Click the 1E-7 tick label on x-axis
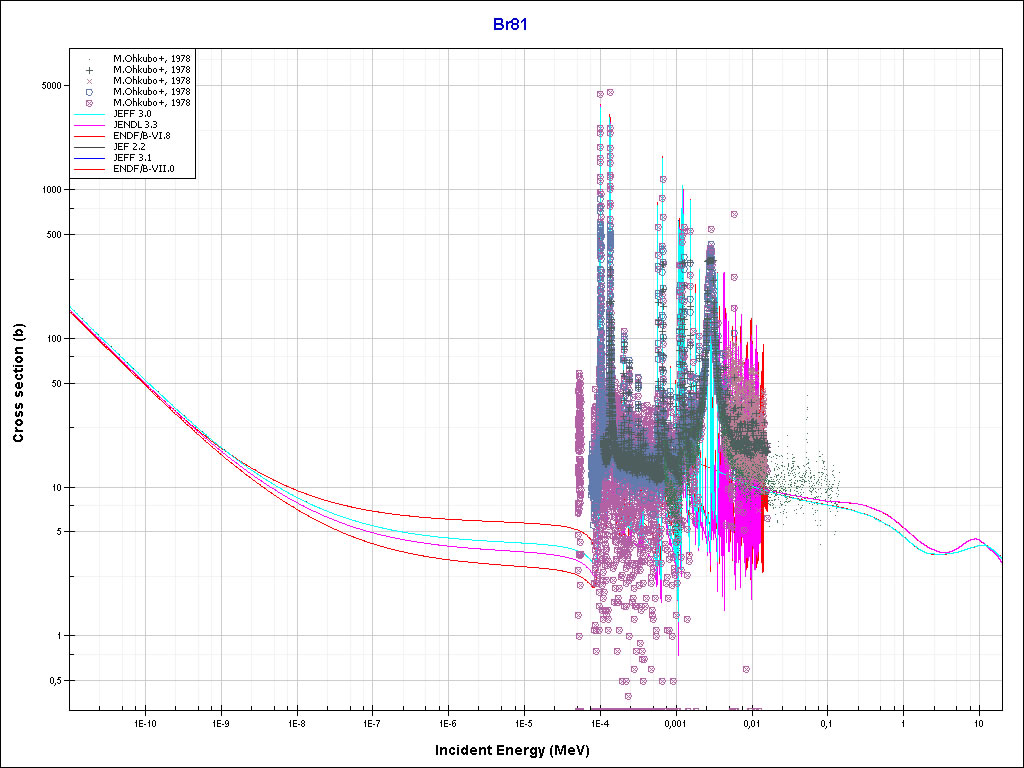This screenshot has height=768, width=1024. click(x=371, y=723)
